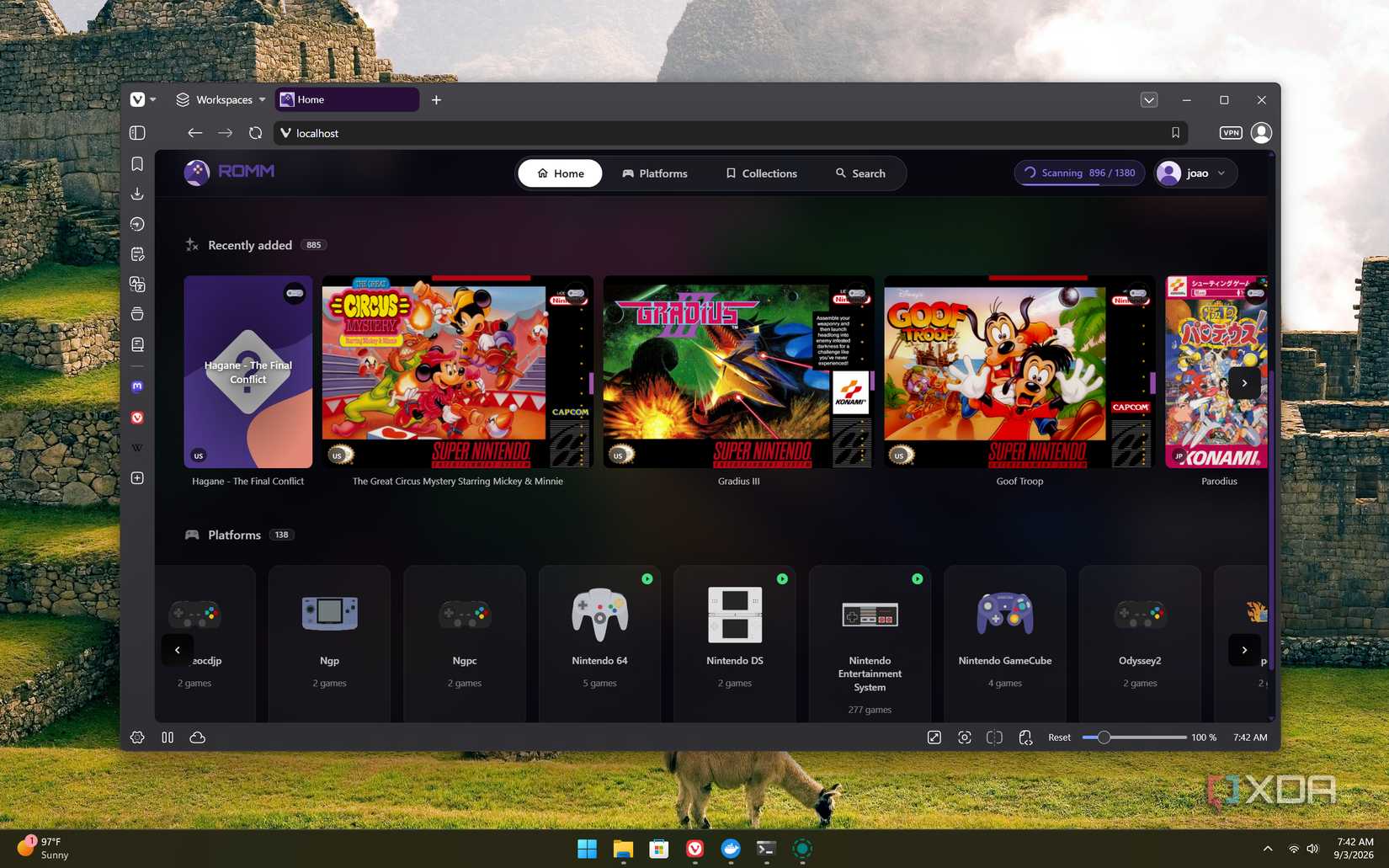Screen dimensions: 1389x868
Task: Open Microsoft Store from the taskbar
Action: coord(659,849)
